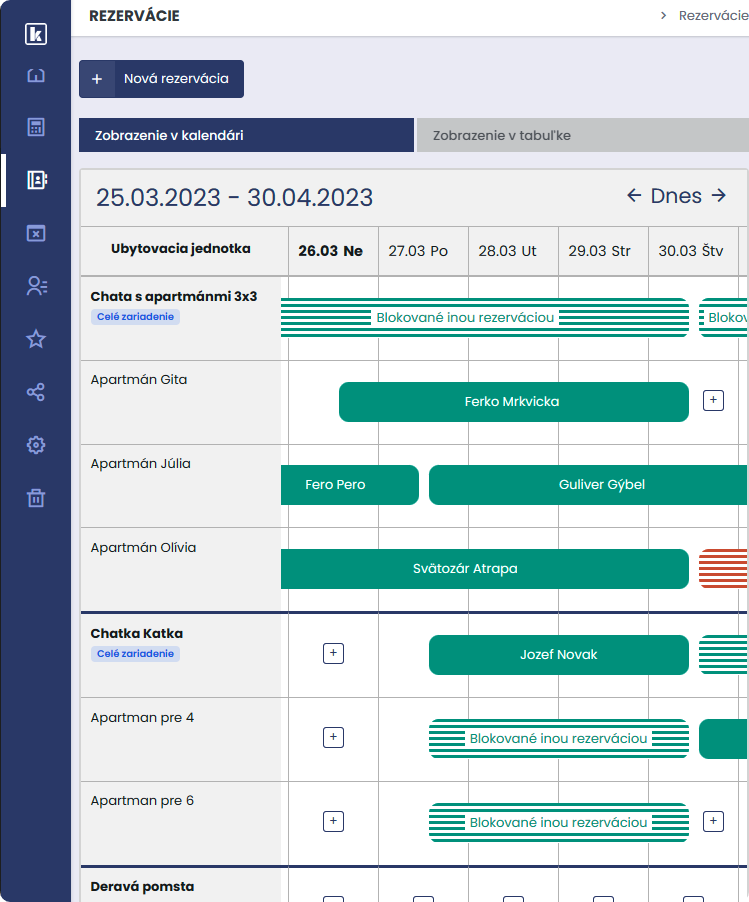Click blocked bar in Apartman pre 6 row
The width and height of the screenshot is (749, 902).
[x=559, y=823]
